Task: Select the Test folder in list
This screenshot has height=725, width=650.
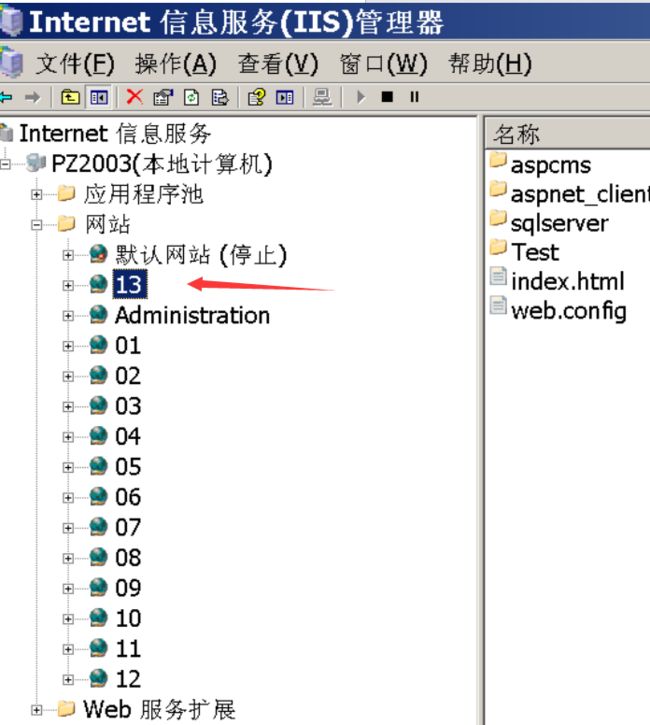Action: tap(535, 252)
